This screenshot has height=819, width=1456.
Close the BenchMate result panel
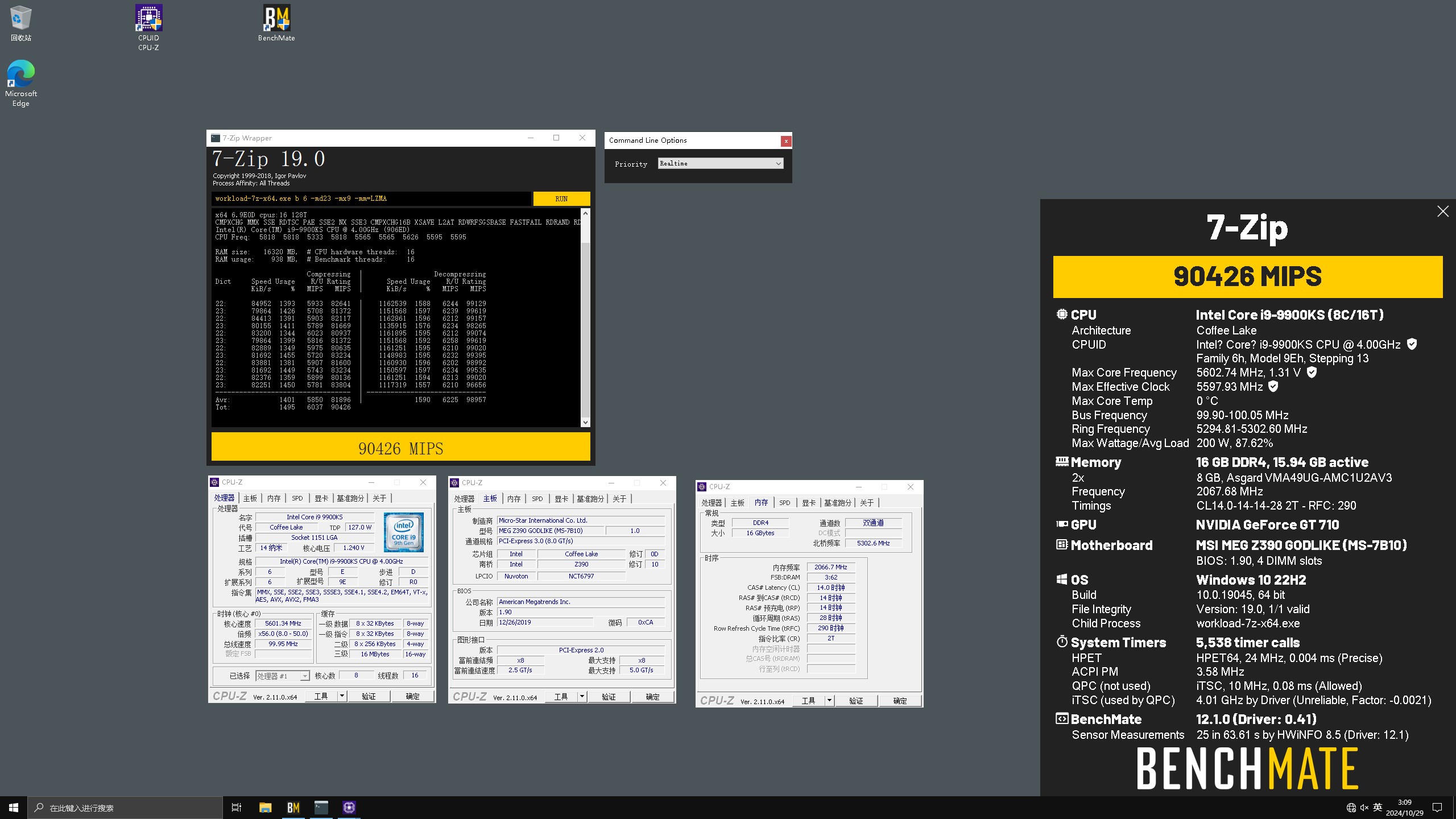[1443, 212]
